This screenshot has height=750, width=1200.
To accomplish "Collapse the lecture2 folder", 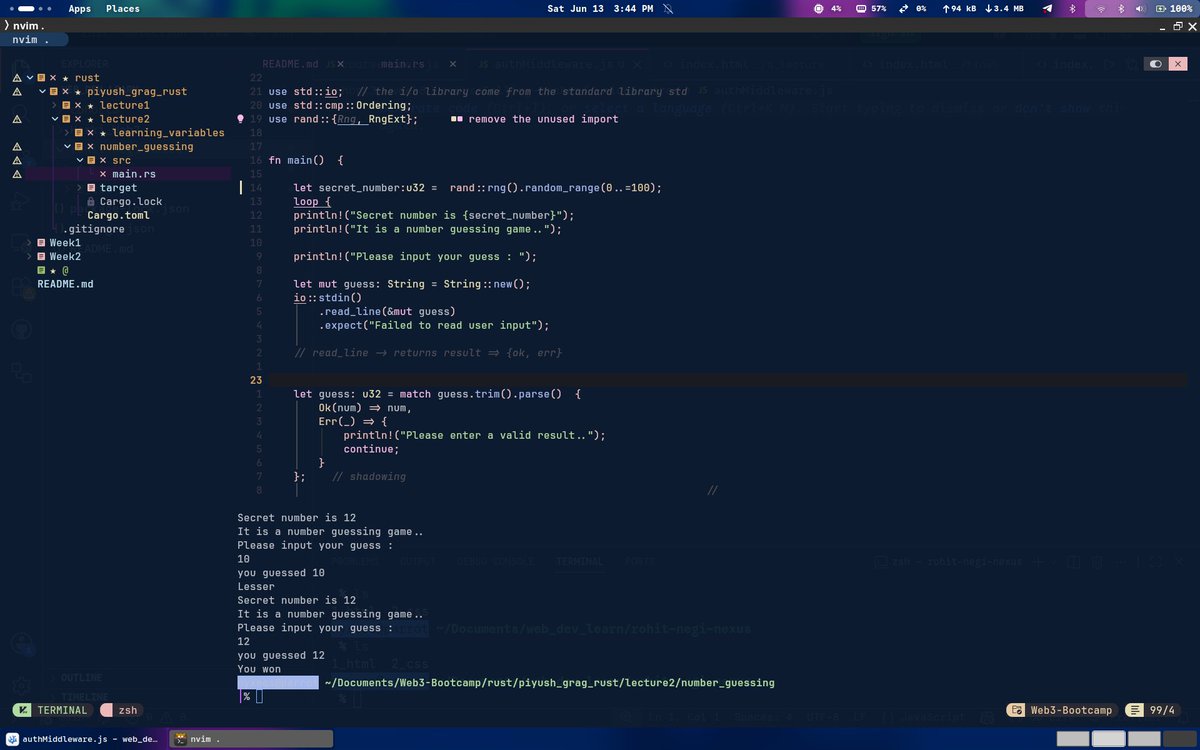I will click(54, 119).
